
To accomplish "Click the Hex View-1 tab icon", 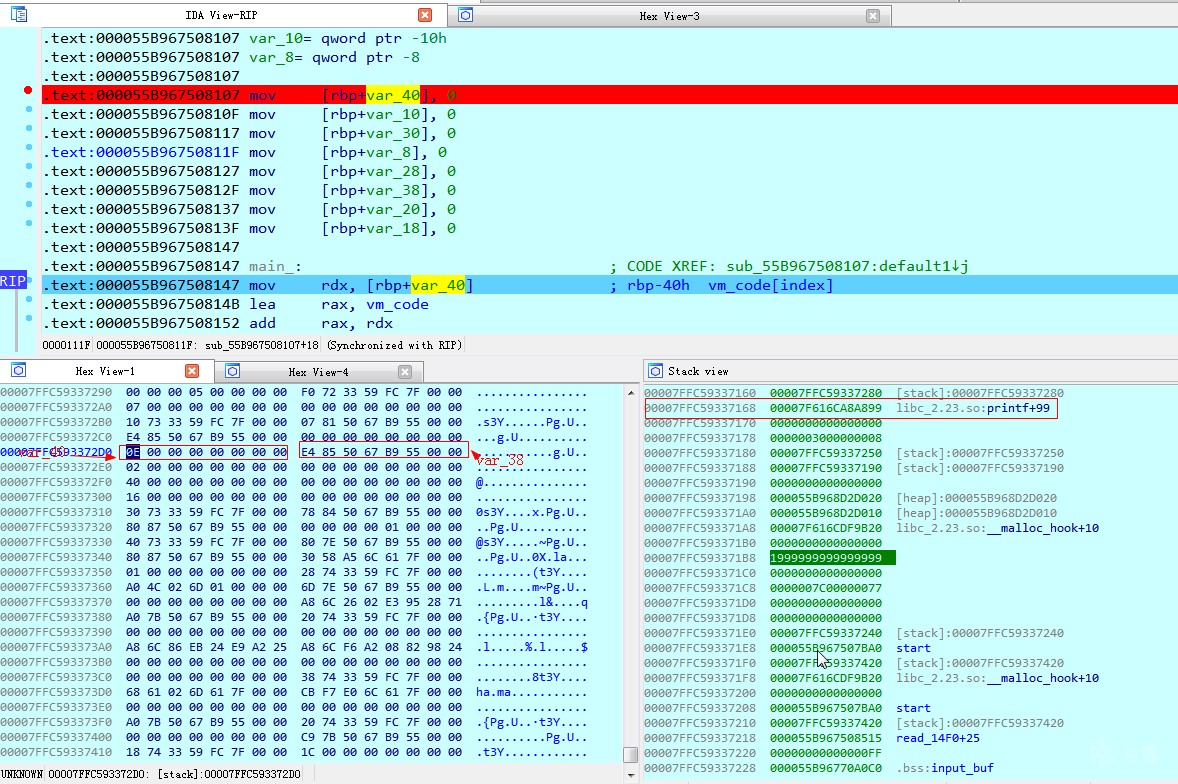I will [19, 370].
